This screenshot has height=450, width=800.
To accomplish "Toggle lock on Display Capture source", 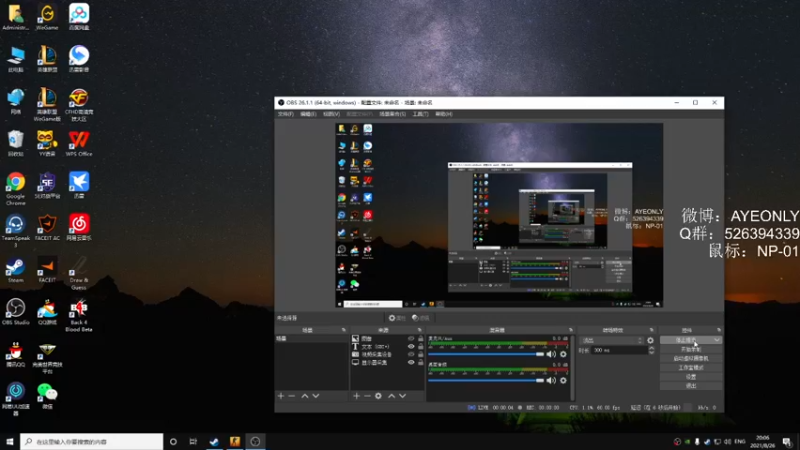I will [420, 363].
